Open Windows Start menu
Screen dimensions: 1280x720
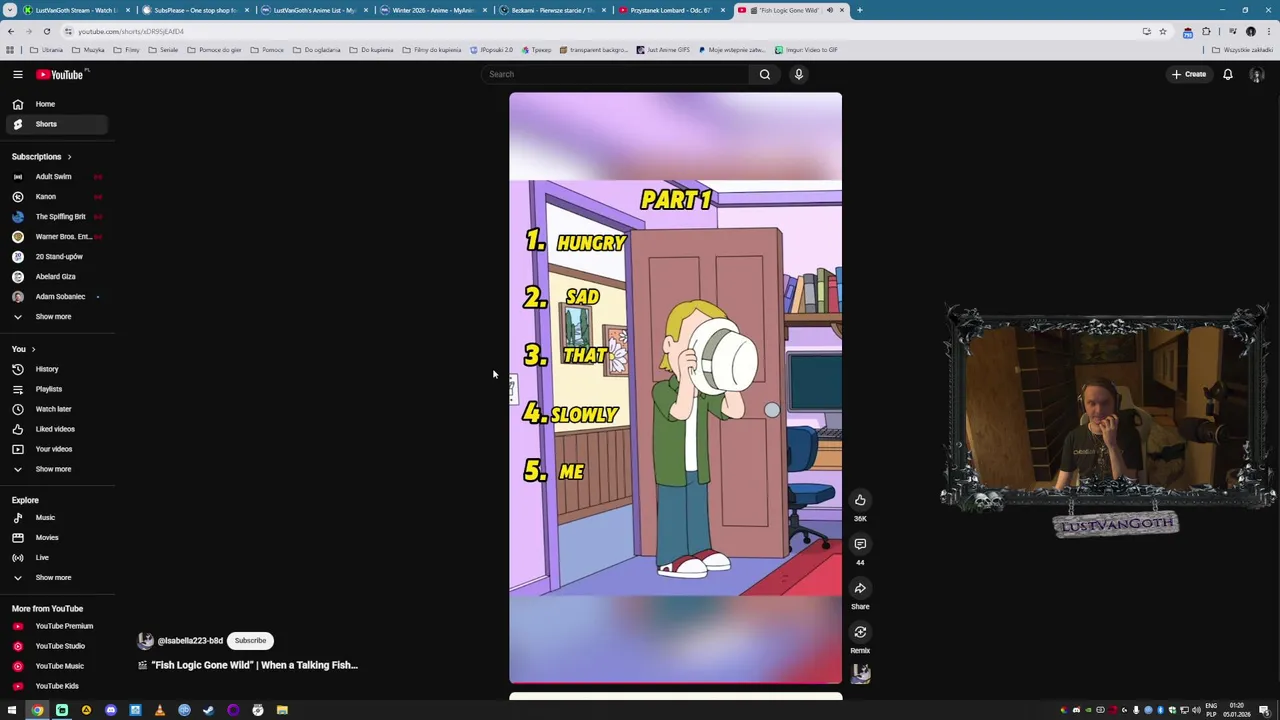12,710
